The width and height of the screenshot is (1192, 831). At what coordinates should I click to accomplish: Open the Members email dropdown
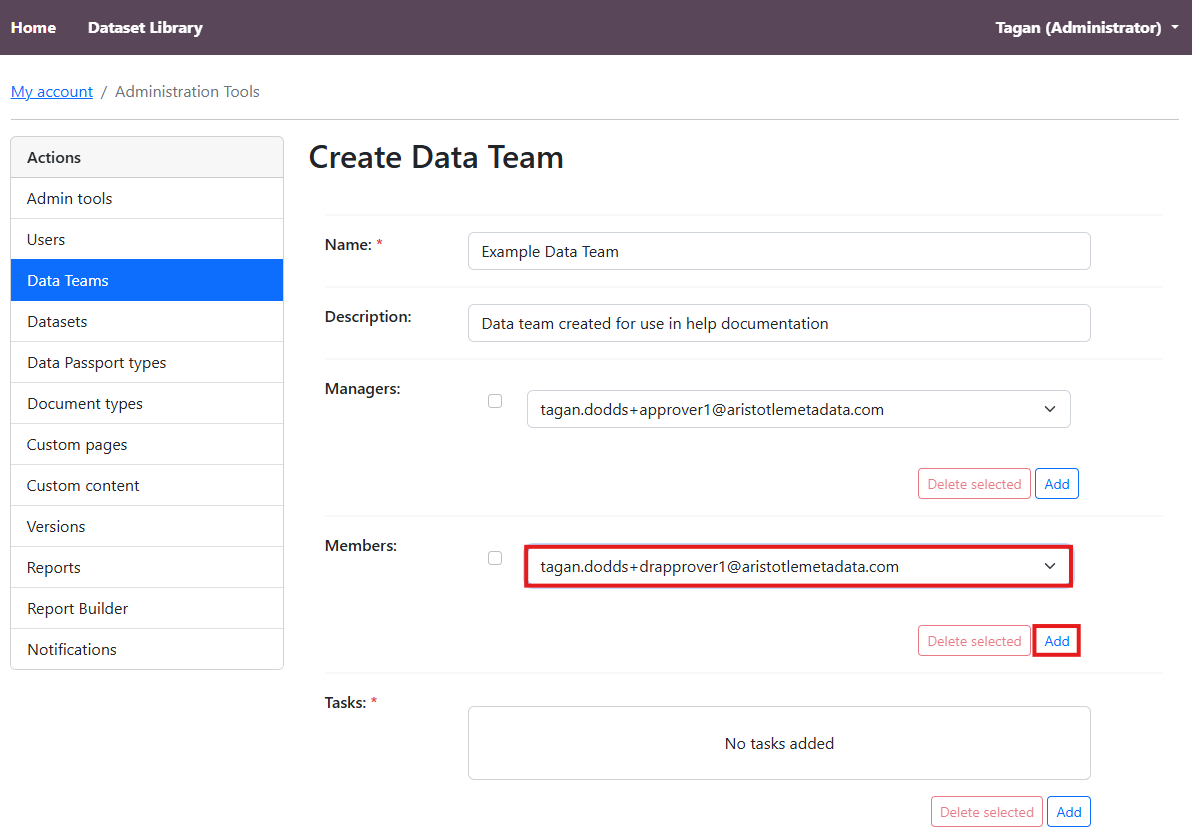tap(798, 566)
